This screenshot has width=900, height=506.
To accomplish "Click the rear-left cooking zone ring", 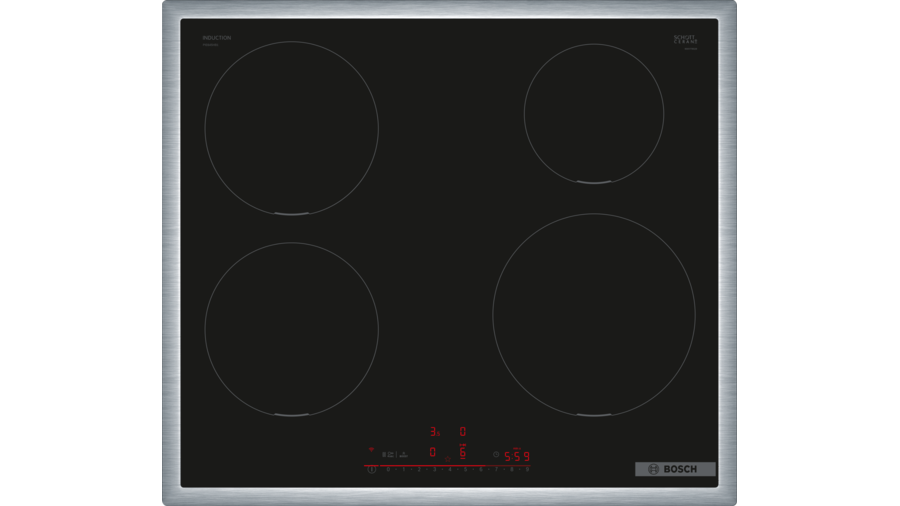I will tap(291, 127).
